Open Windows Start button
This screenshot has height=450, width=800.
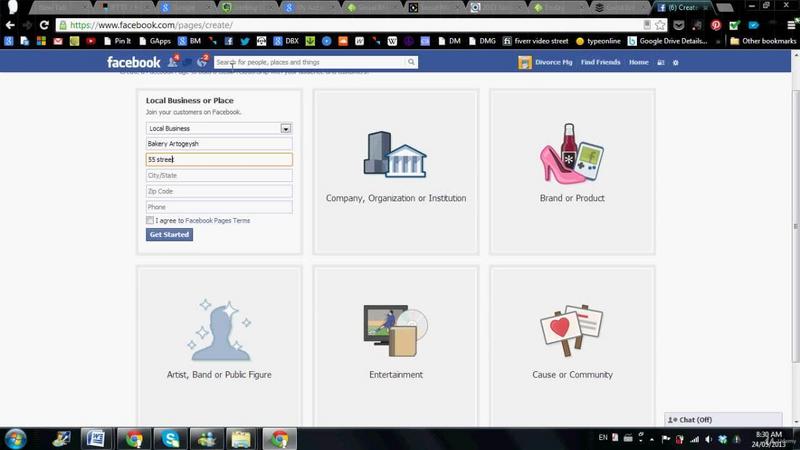pyautogui.click(x=15, y=439)
